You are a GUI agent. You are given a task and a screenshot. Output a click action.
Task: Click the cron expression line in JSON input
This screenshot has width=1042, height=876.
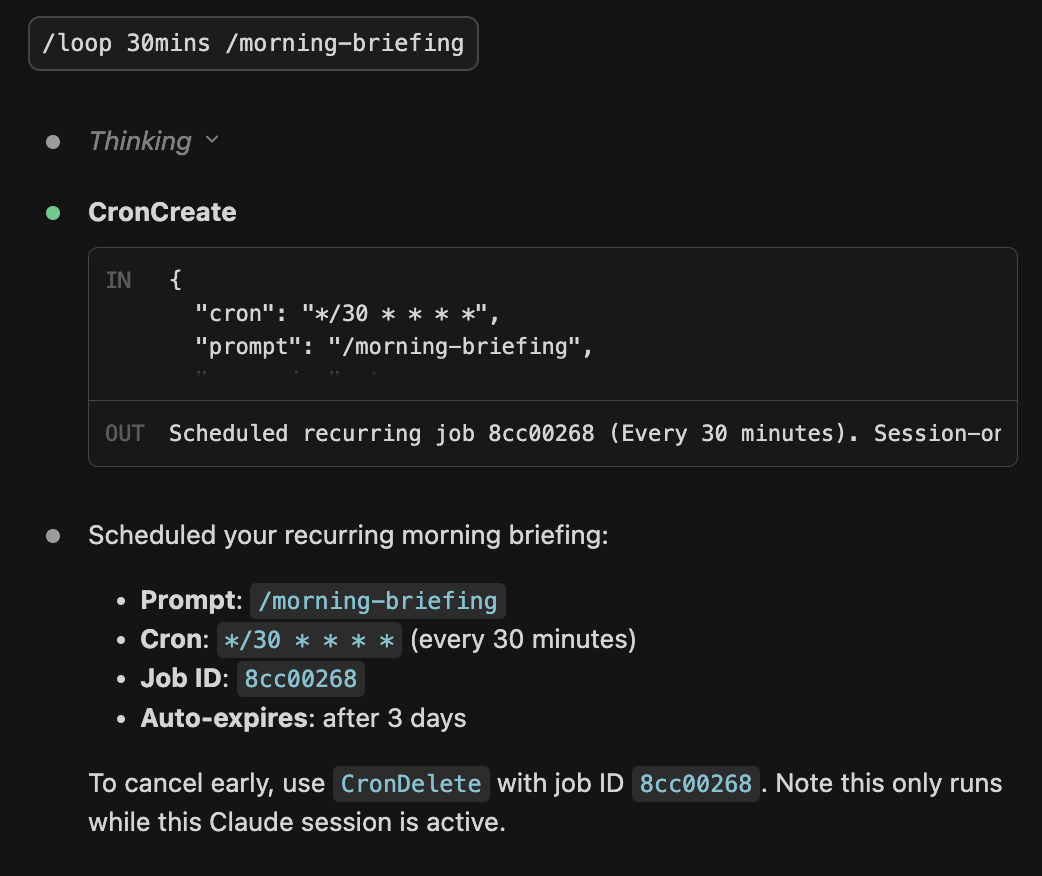[347, 313]
